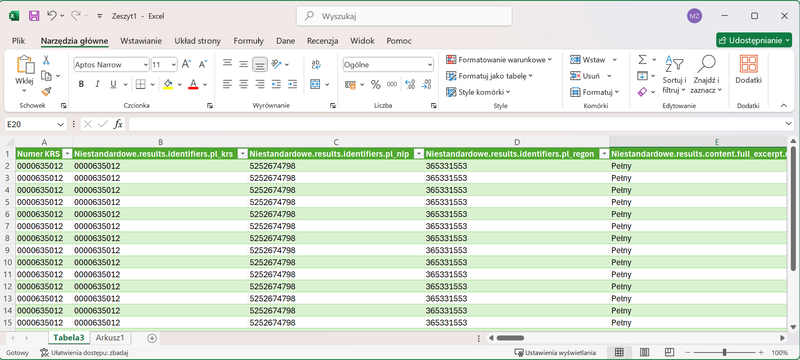Open filter dropdown for Numer KRS column
The height and width of the screenshot is (360, 800).
(67, 154)
